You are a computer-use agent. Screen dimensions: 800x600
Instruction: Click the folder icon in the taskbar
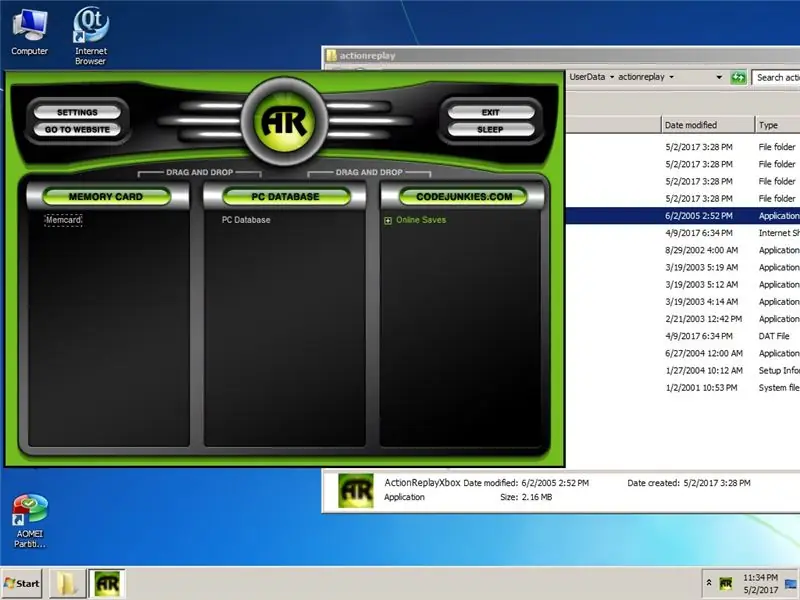click(x=68, y=583)
